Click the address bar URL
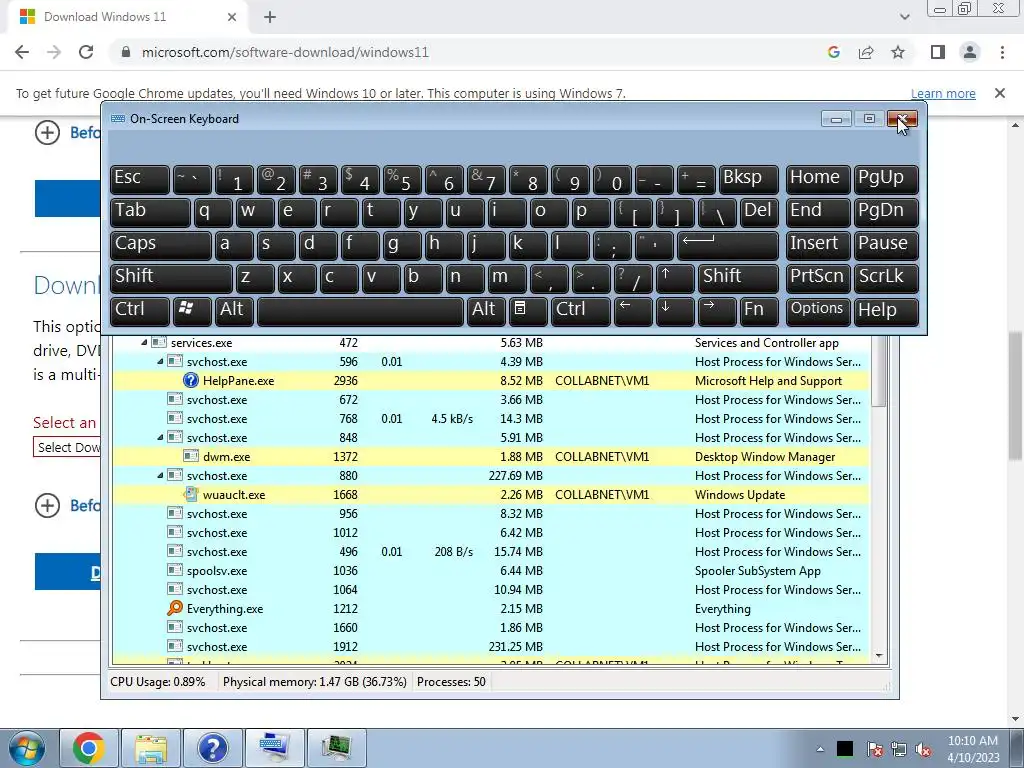Screen dimensions: 1024x768 [x=285, y=52]
